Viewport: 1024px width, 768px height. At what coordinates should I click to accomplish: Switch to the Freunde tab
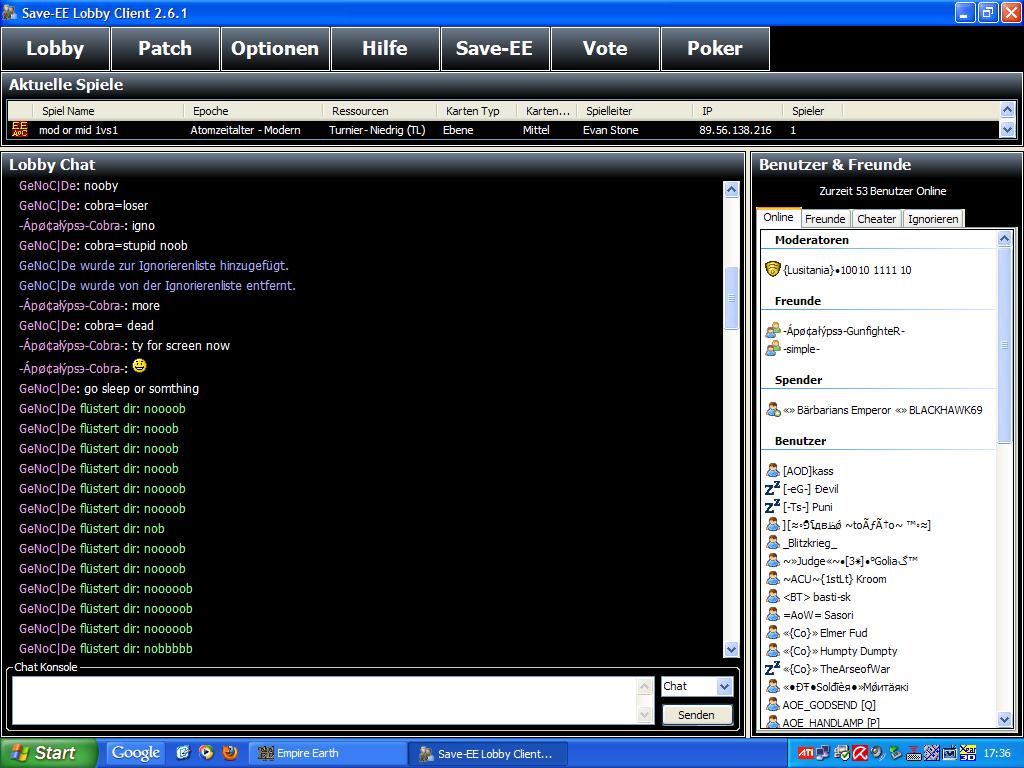pos(825,219)
